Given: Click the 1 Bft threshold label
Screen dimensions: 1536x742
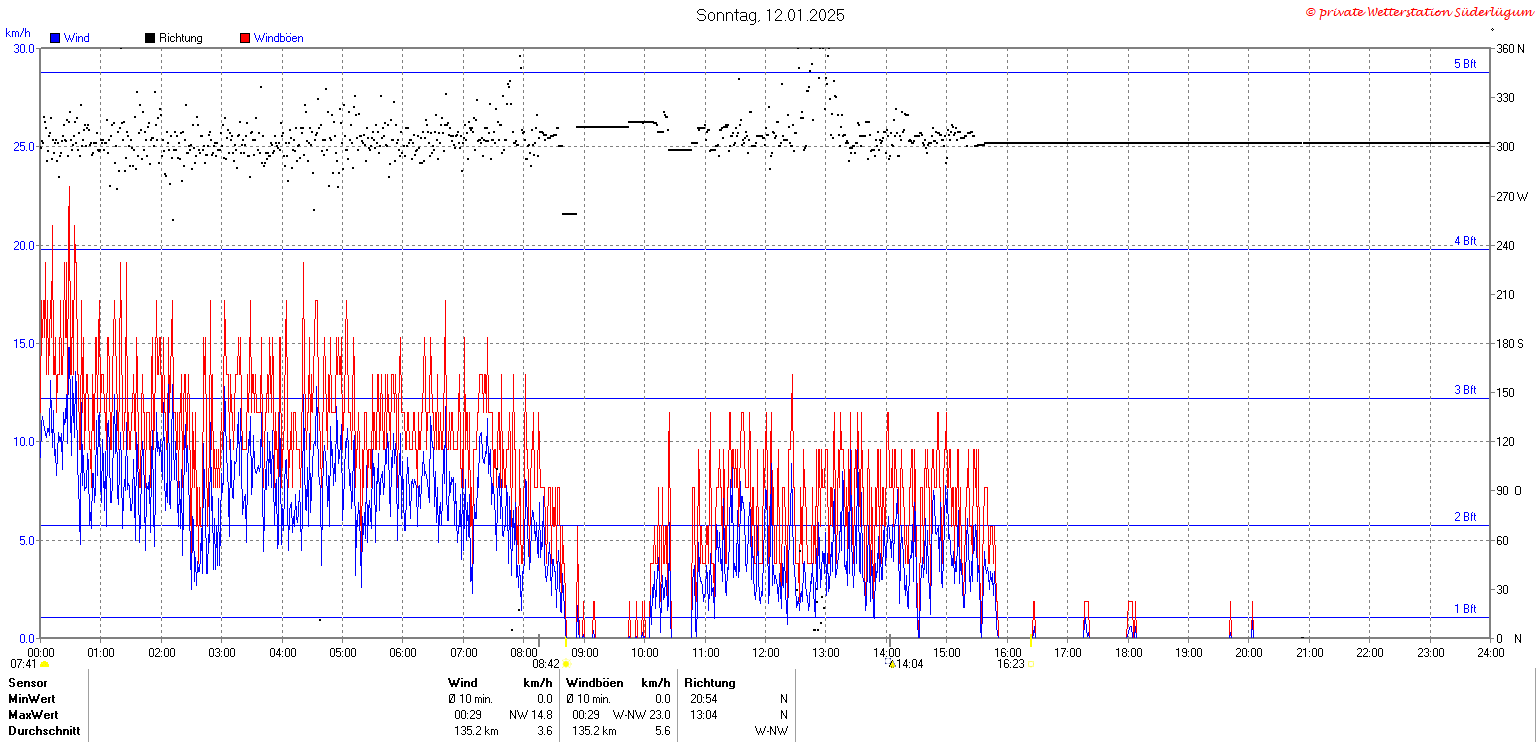Looking at the screenshot, I should [1465, 609].
